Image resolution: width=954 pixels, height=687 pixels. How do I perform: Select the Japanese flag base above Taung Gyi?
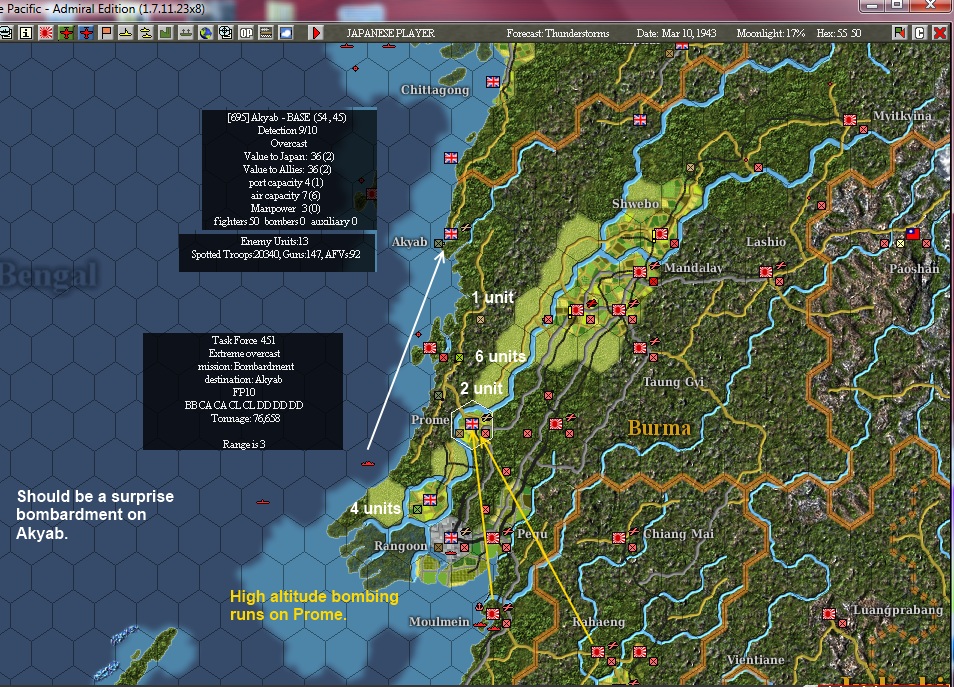[x=639, y=347]
